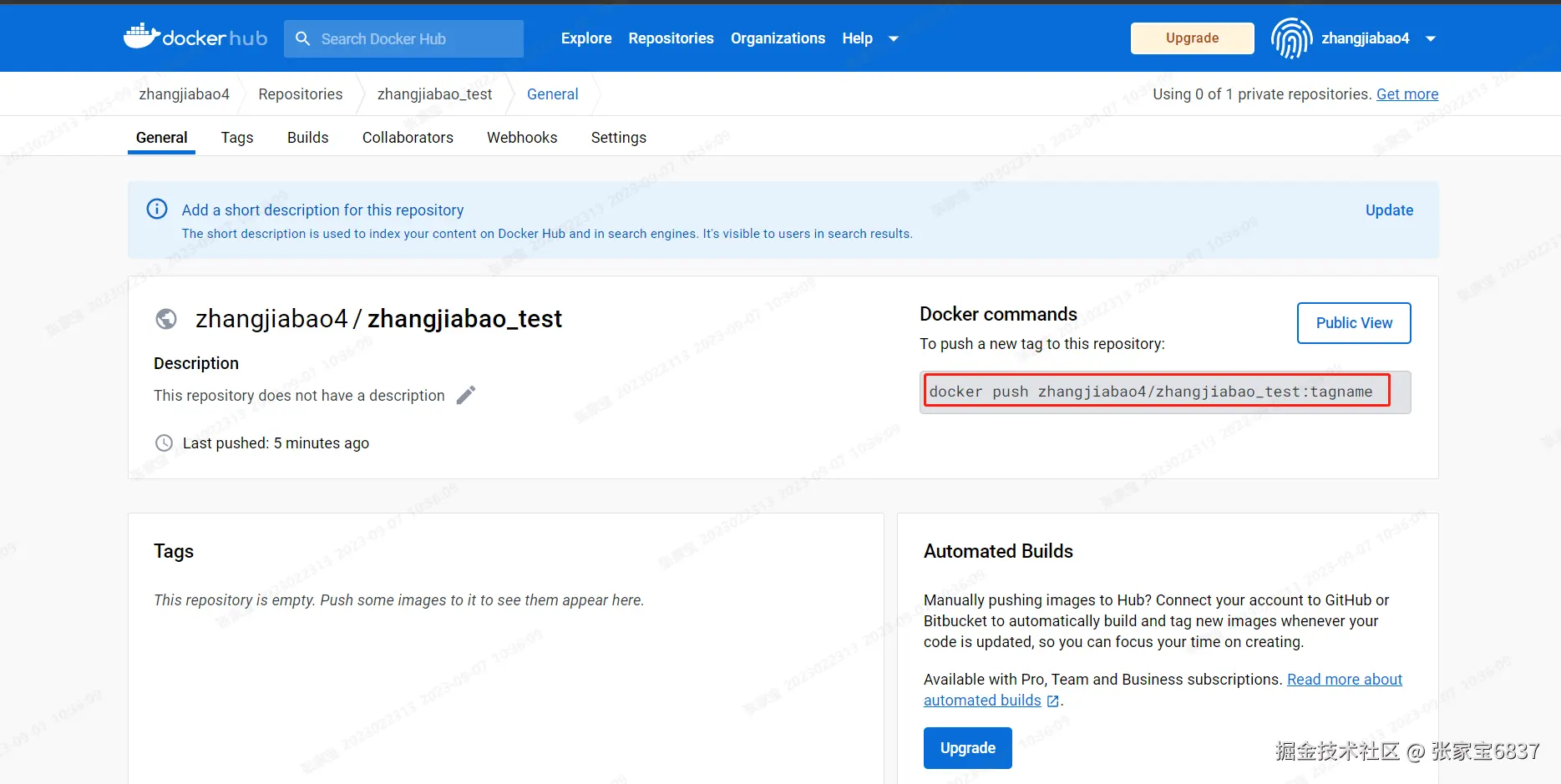
Task: Click the Docker Hub whale logo
Action: click(195, 38)
